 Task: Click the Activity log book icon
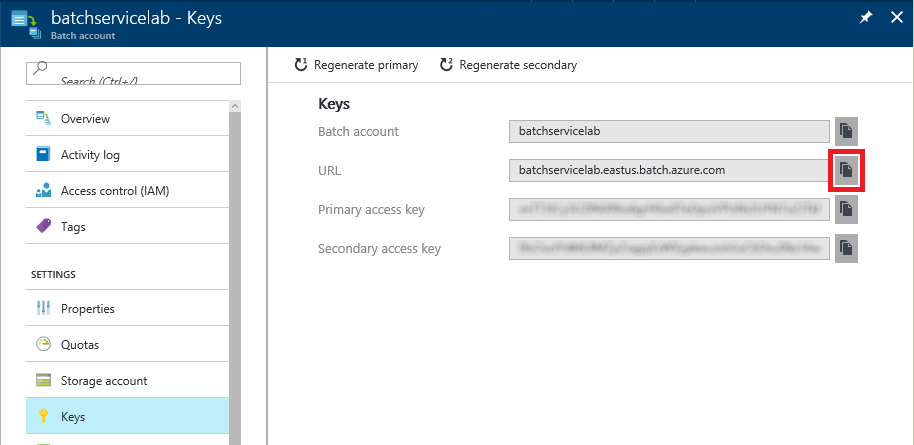point(44,155)
